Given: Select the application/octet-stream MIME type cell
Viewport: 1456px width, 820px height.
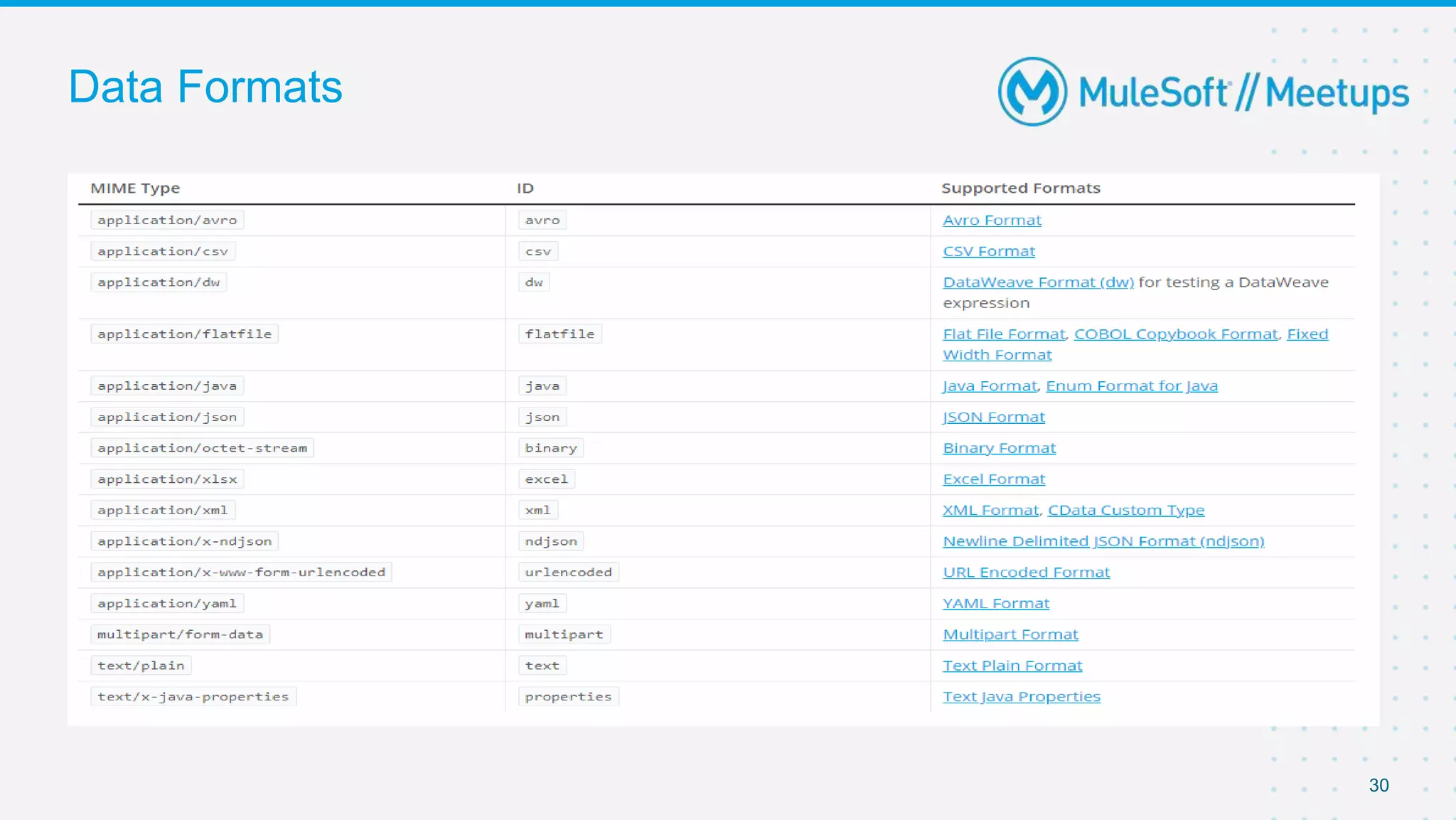Looking at the screenshot, I should 202,448.
